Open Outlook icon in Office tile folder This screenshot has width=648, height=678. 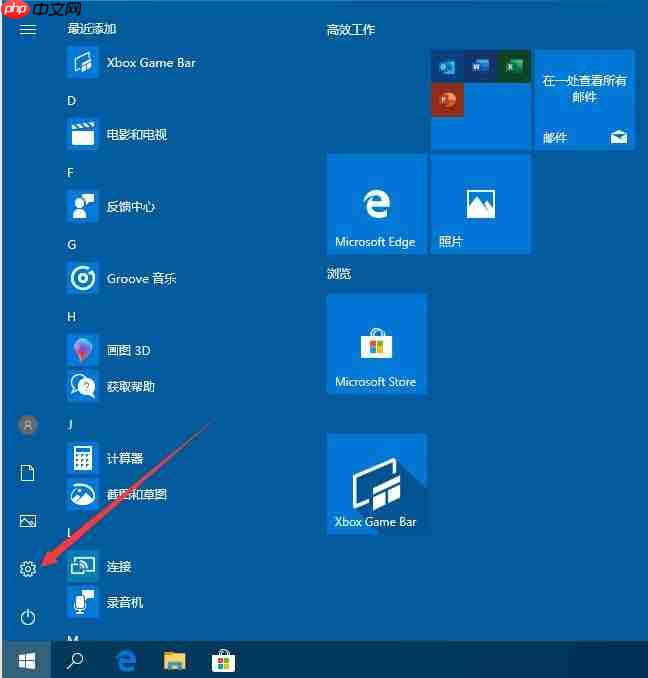pos(447,67)
